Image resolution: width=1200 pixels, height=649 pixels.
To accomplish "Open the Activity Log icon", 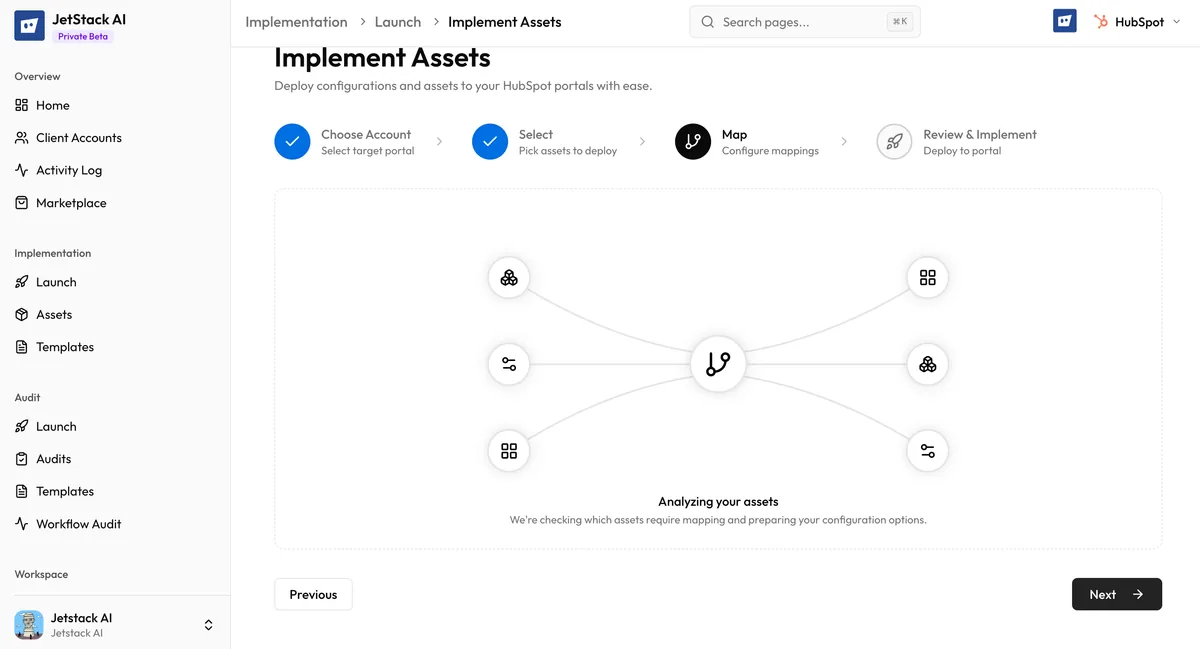I will (x=22, y=170).
